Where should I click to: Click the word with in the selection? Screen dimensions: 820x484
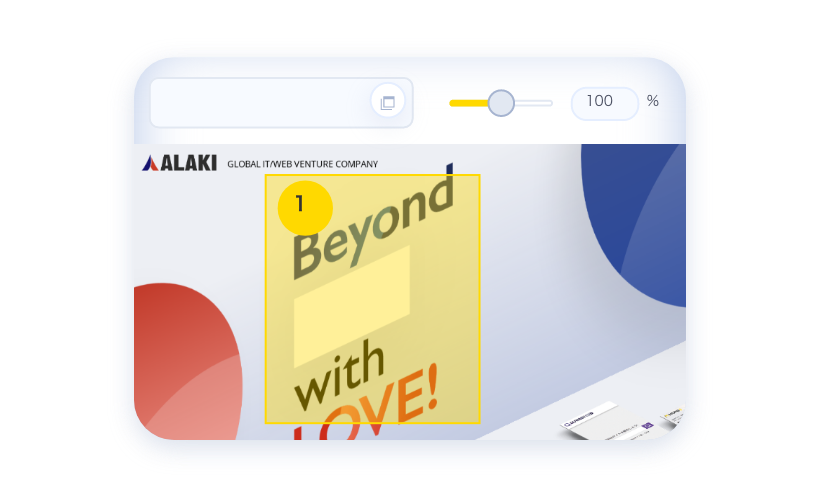pos(339,375)
